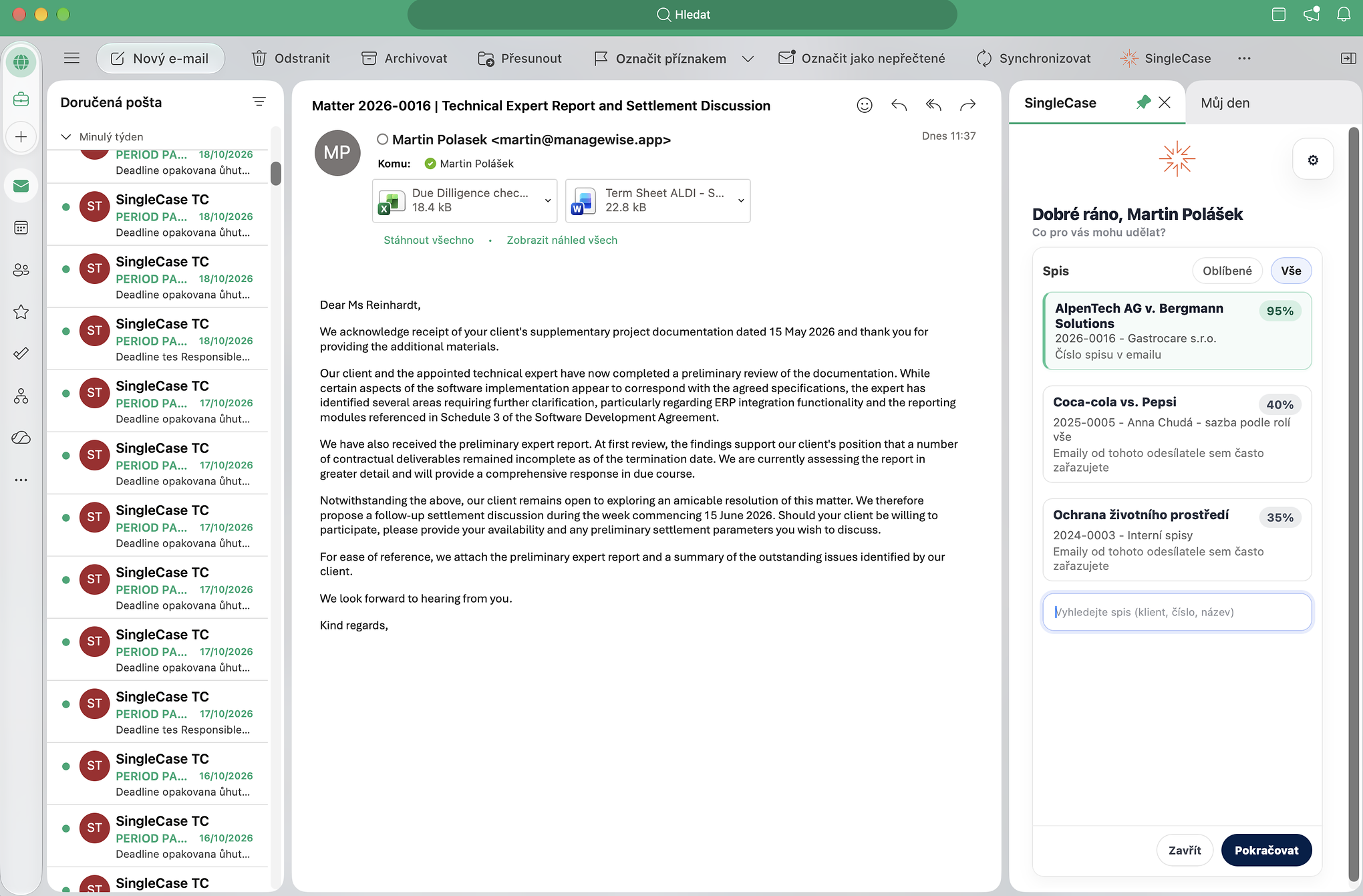Open the Calendar icon in sidebar
The height and width of the screenshot is (896, 1363).
[21, 228]
